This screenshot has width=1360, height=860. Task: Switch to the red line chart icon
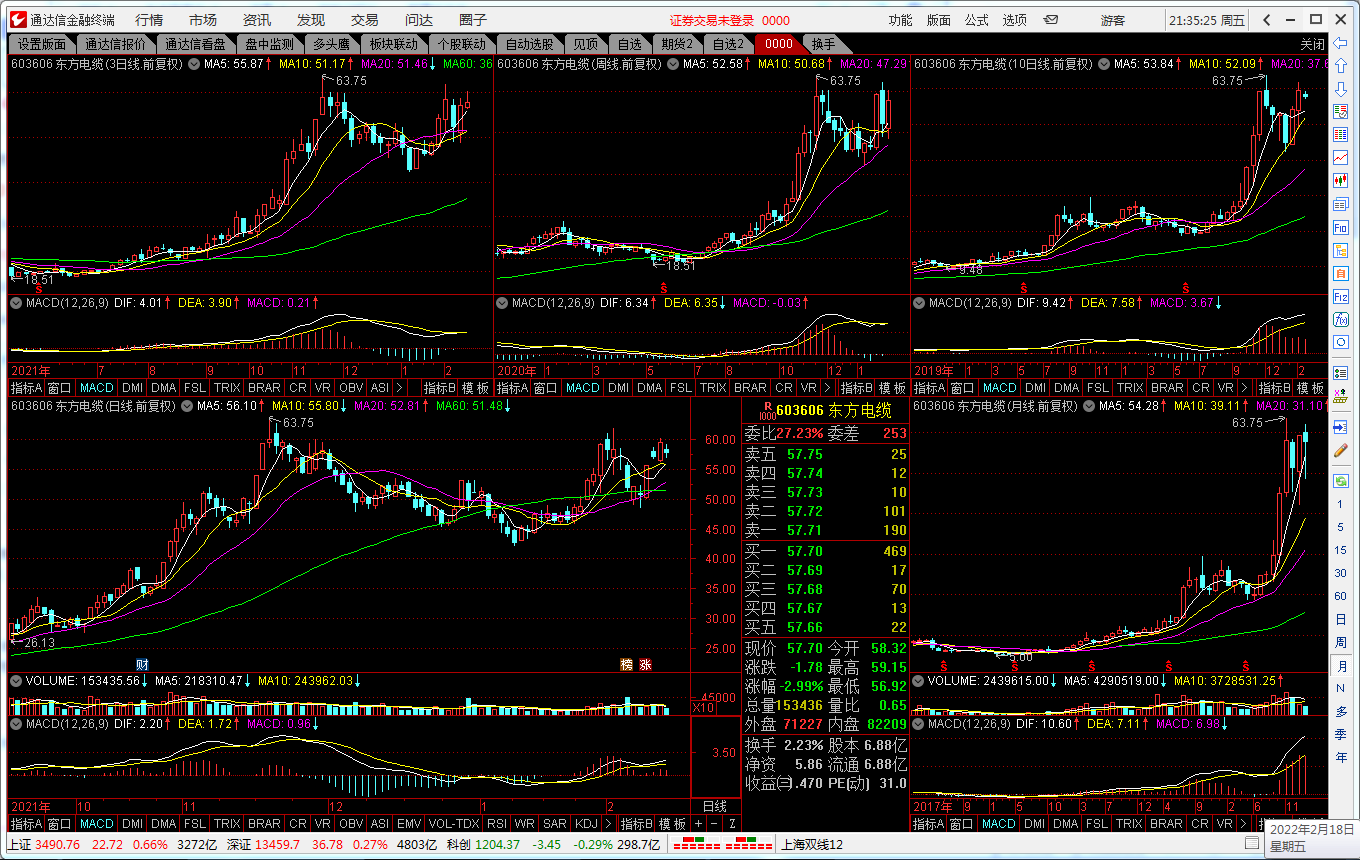(1341, 158)
